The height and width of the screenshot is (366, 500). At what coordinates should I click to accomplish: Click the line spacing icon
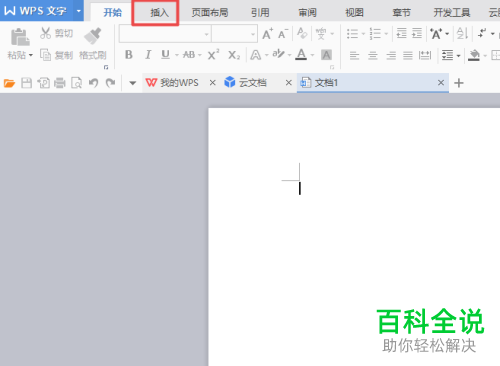click(447, 55)
